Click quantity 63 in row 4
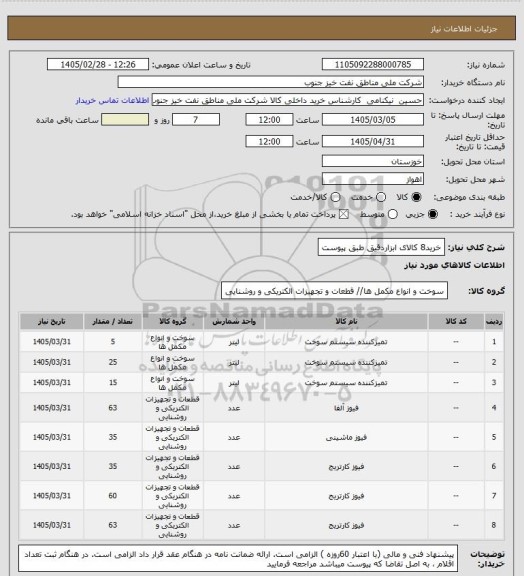This screenshot has width=524, height=576. point(113,408)
